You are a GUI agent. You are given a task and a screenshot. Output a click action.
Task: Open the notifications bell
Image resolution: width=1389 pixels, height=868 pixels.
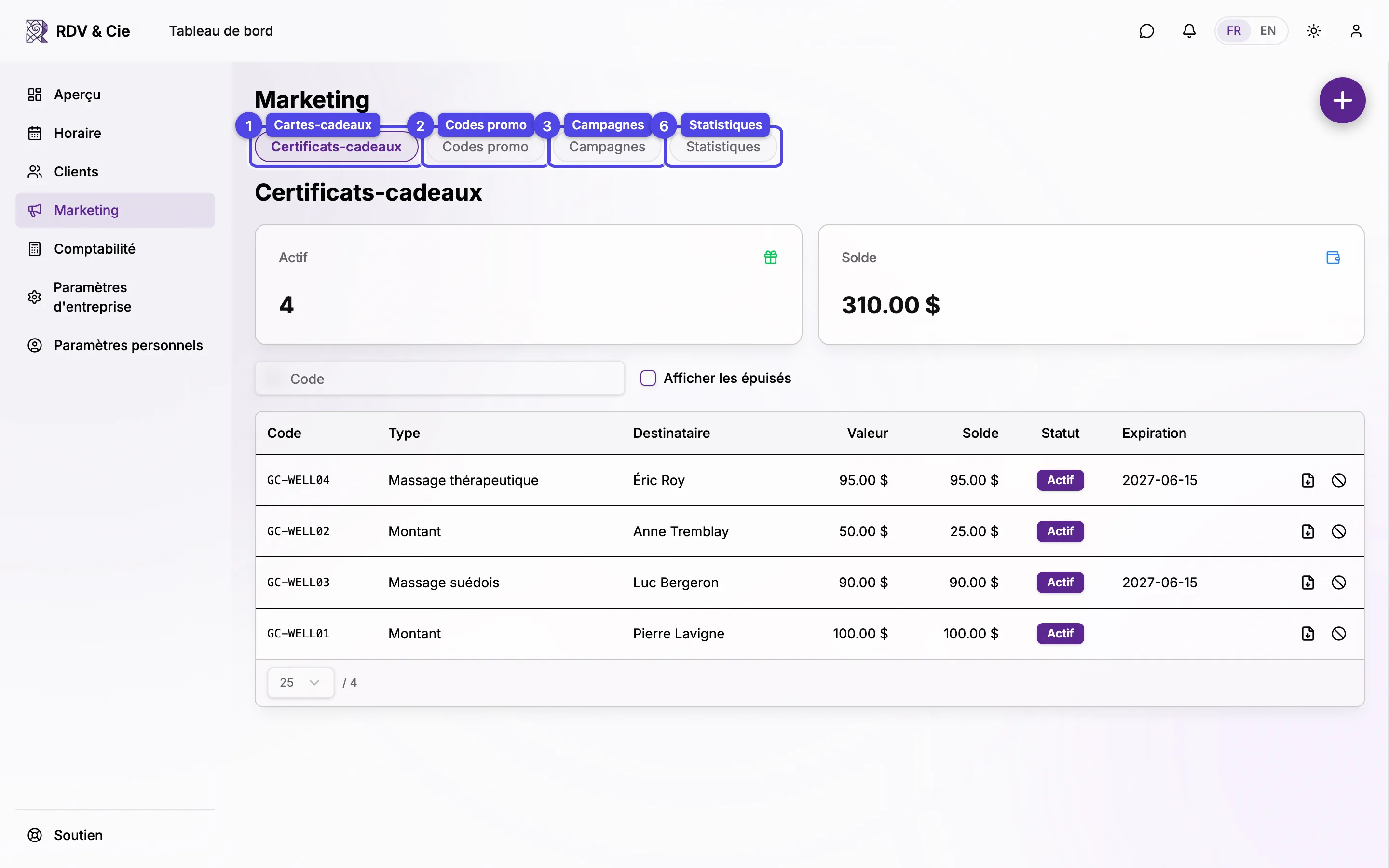1189,31
